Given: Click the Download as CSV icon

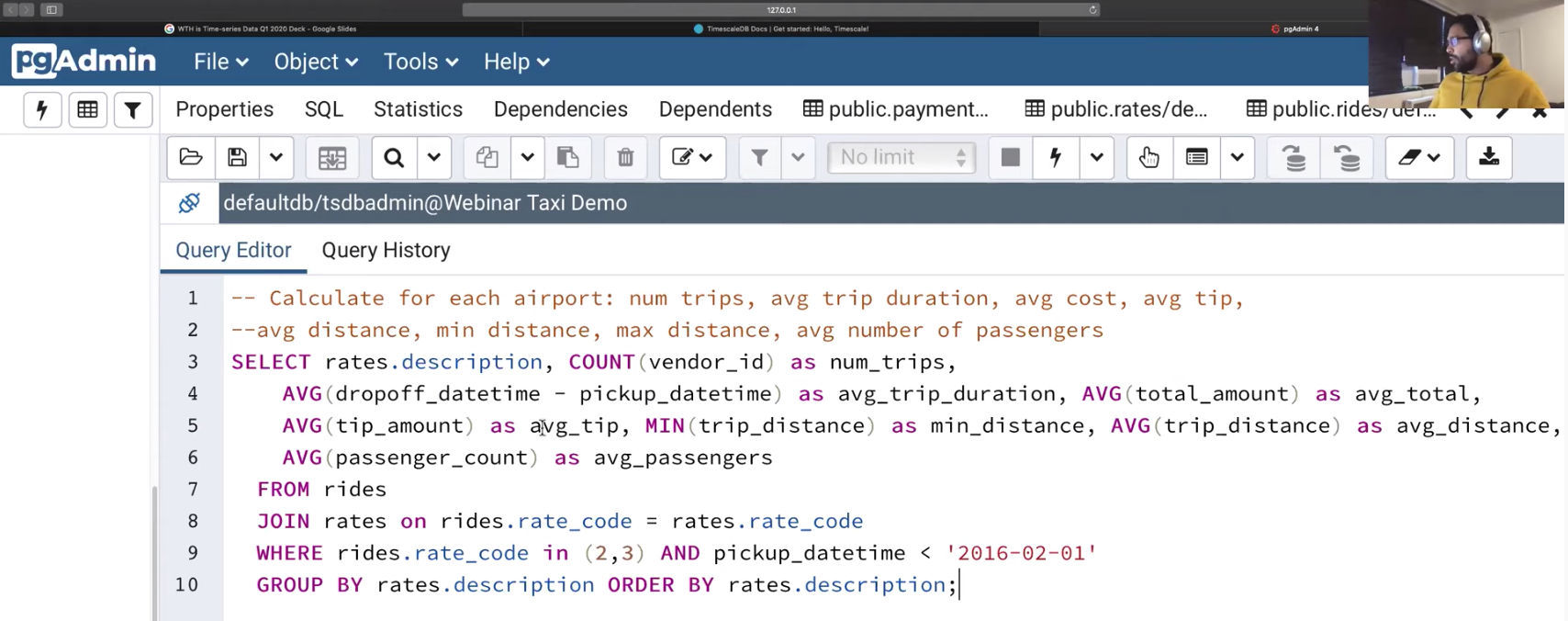Looking at the screenshot, I should (x=1488, y=157).
